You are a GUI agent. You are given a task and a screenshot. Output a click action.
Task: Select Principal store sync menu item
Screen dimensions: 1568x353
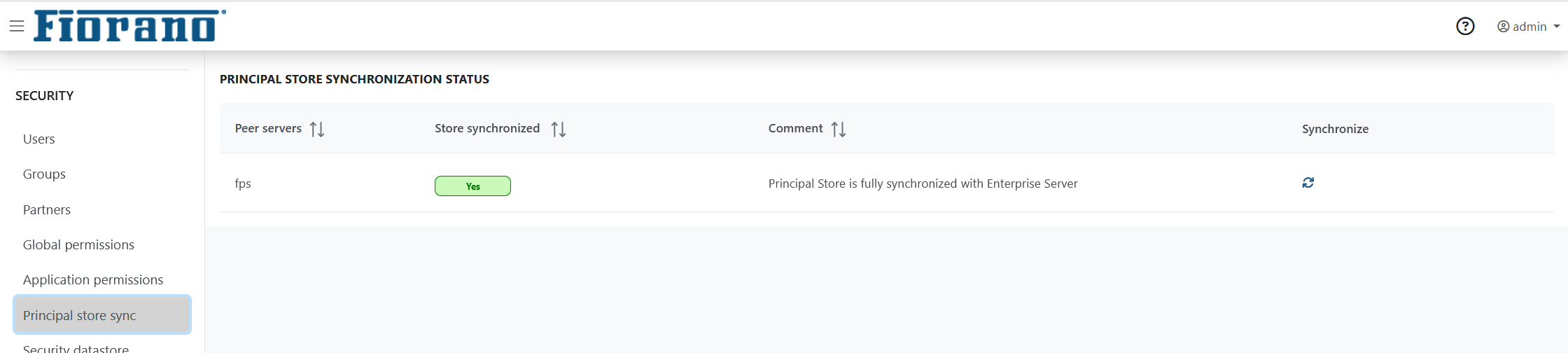80,316
